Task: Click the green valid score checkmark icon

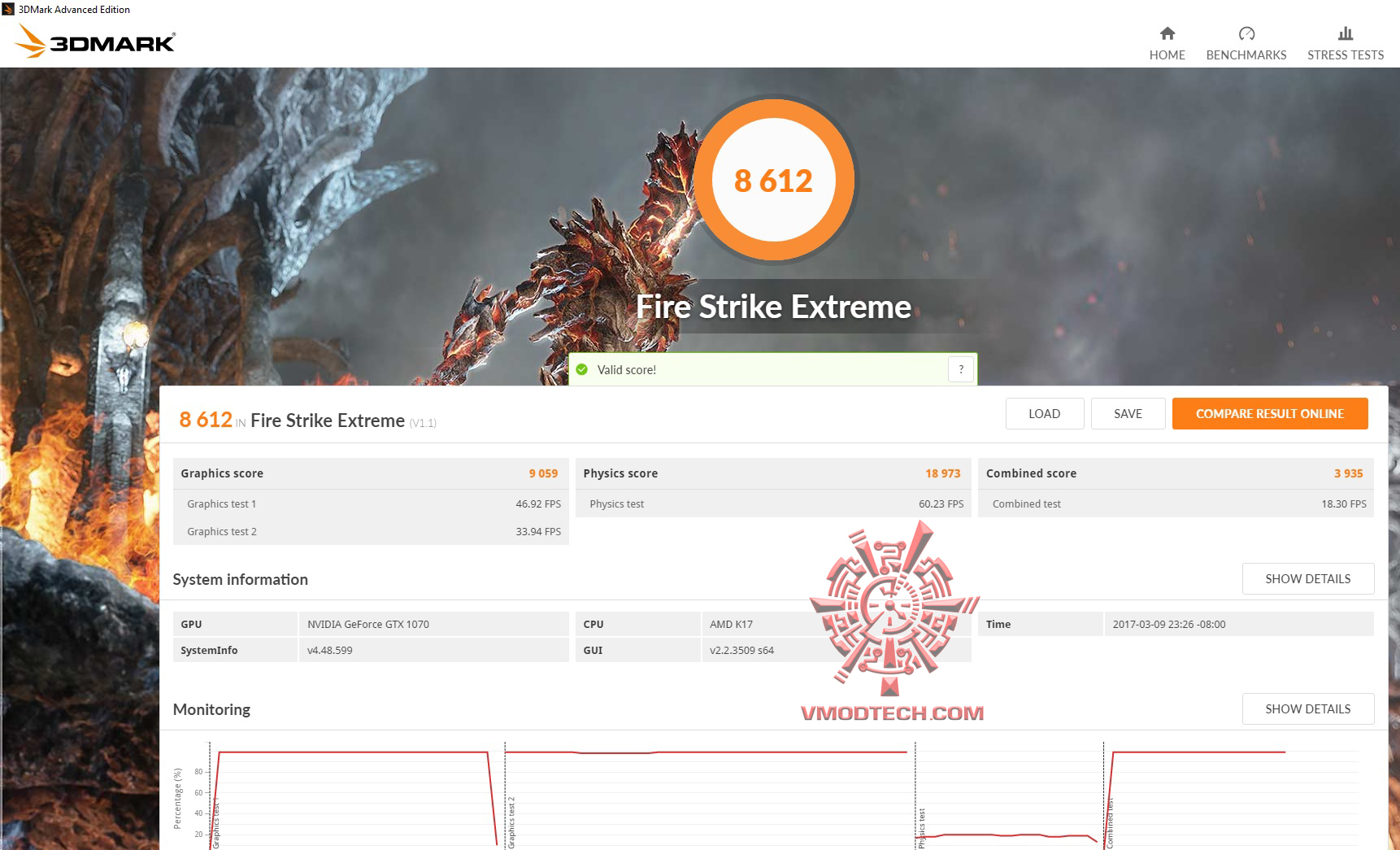Action: point(582,369)
